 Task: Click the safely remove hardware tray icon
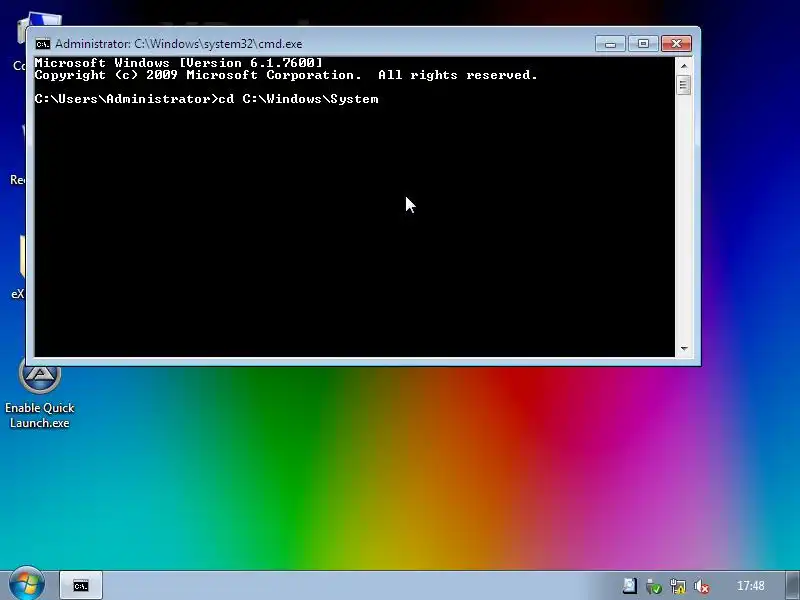pyautogui.click(x=654, y=586)
